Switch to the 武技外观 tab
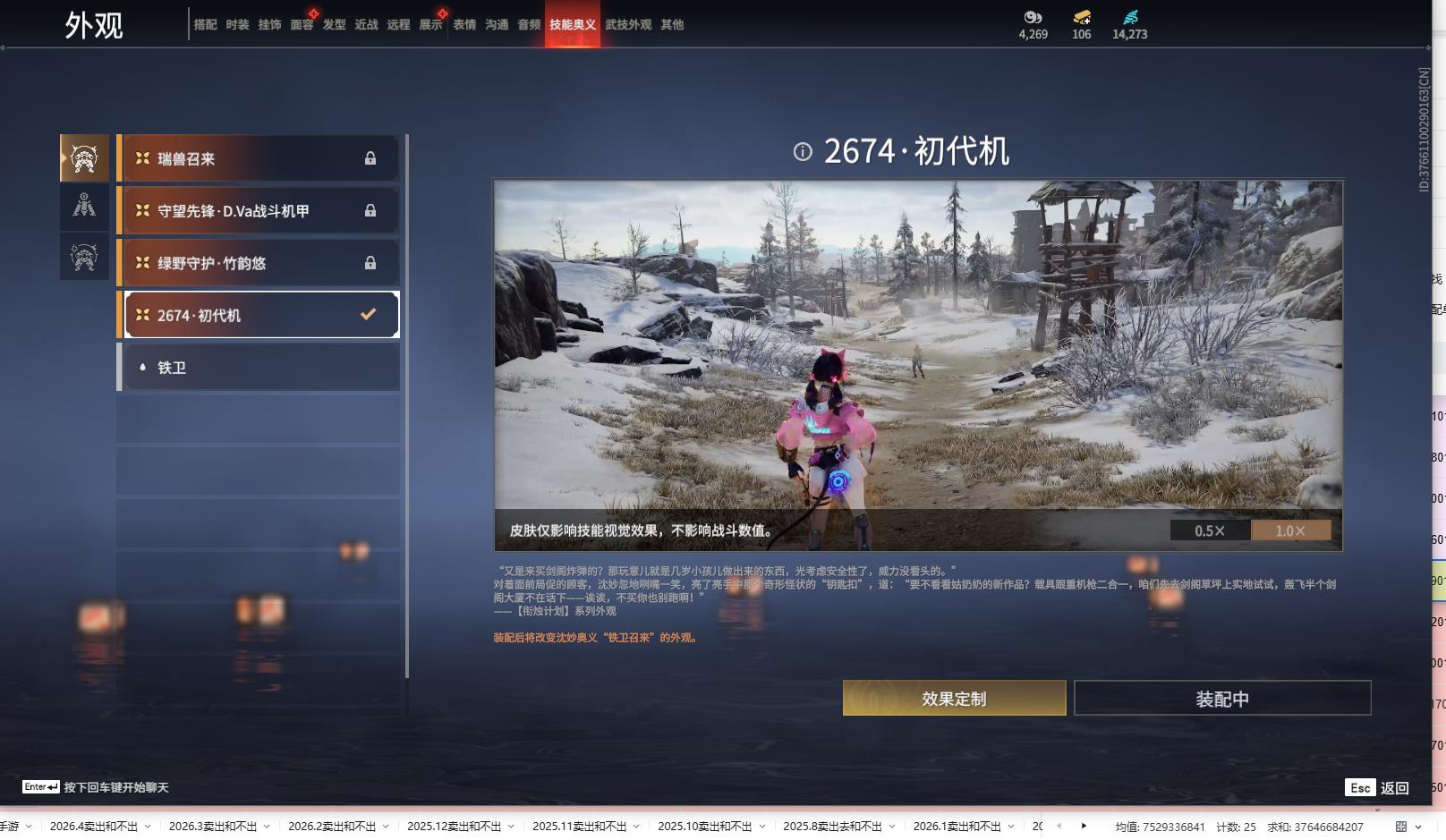 pyautogui.click(x=628, y=25)
